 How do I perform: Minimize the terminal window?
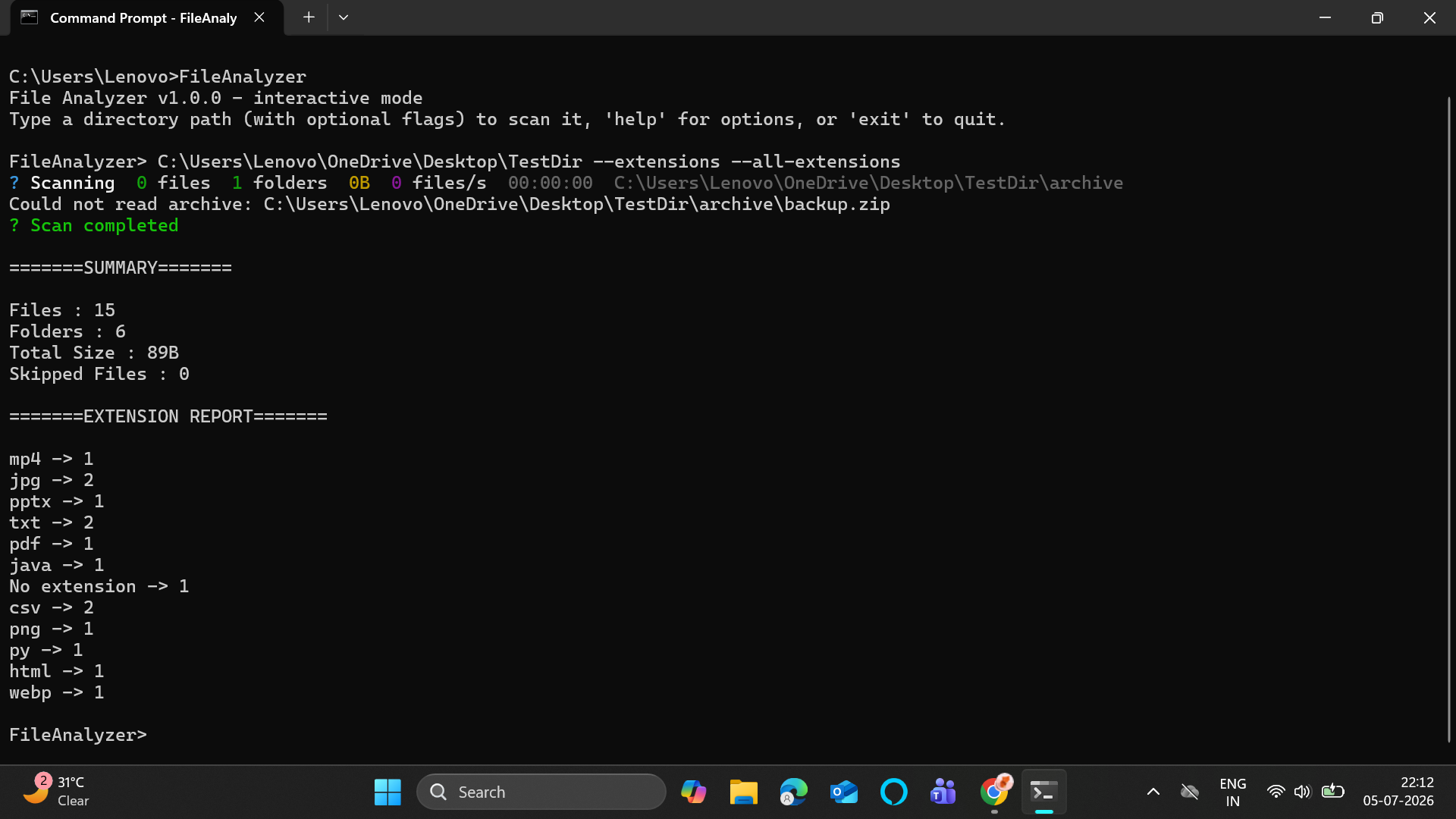pyautogui.click(x=1325, y=17)
